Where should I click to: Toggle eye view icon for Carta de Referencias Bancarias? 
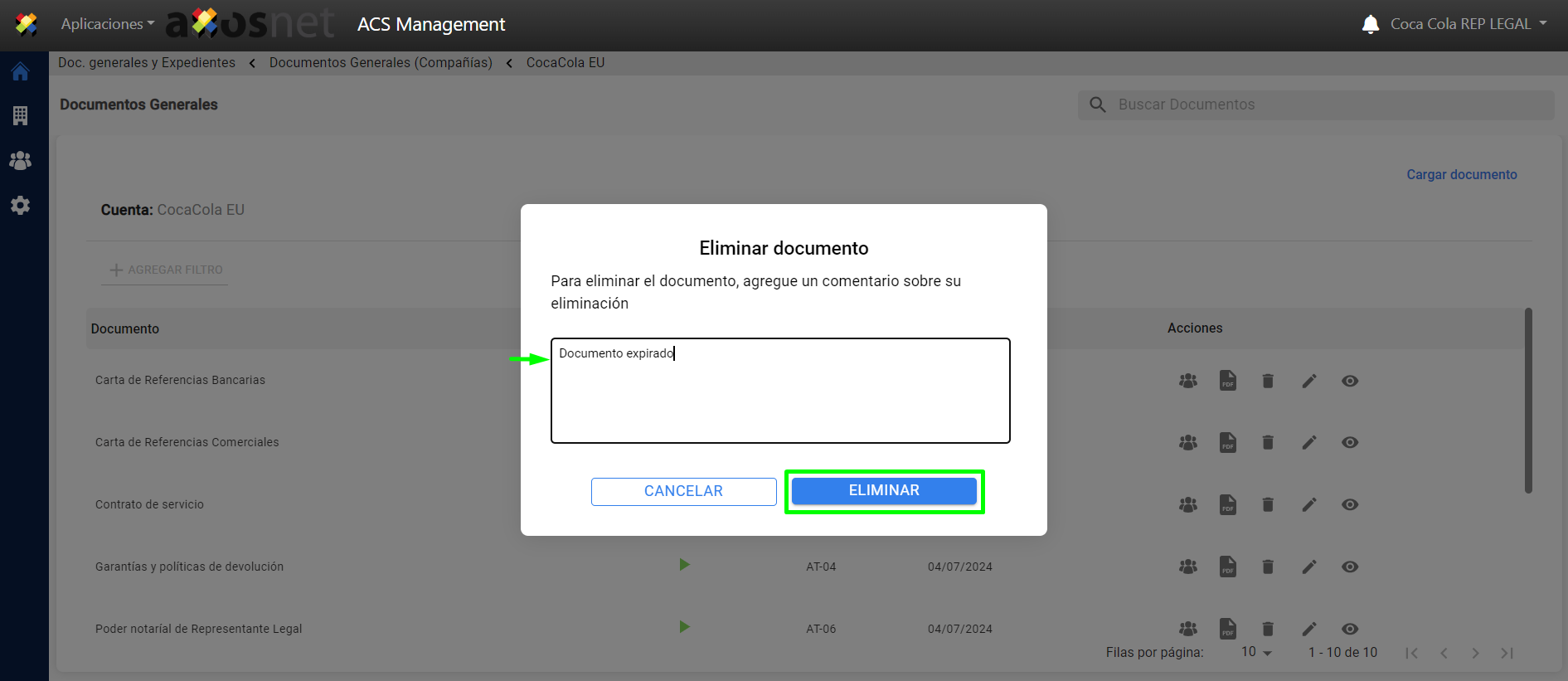[1349, 381]
